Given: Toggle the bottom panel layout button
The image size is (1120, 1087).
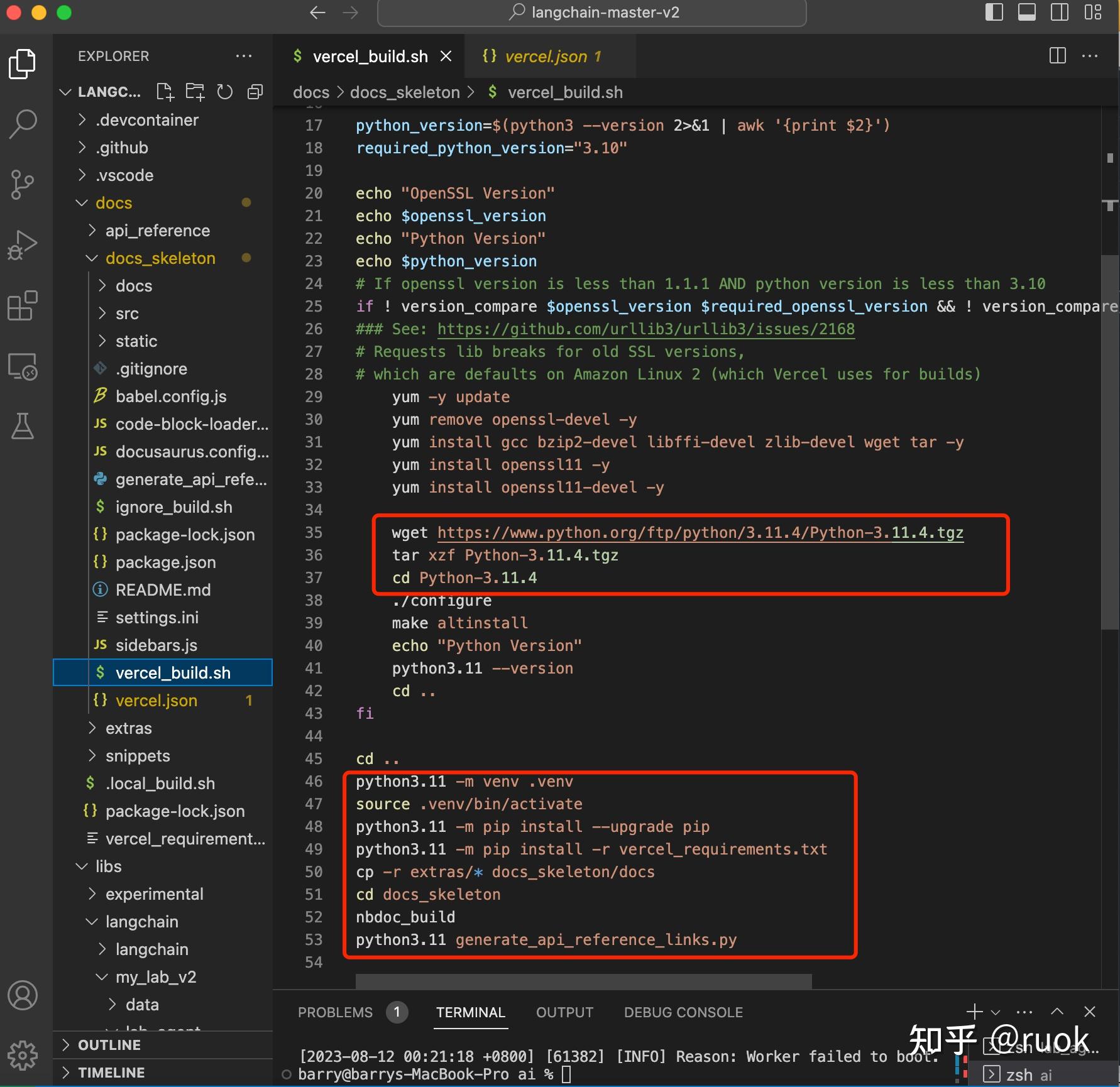Looking at the screenshot, I should (x=1026, y=13).
